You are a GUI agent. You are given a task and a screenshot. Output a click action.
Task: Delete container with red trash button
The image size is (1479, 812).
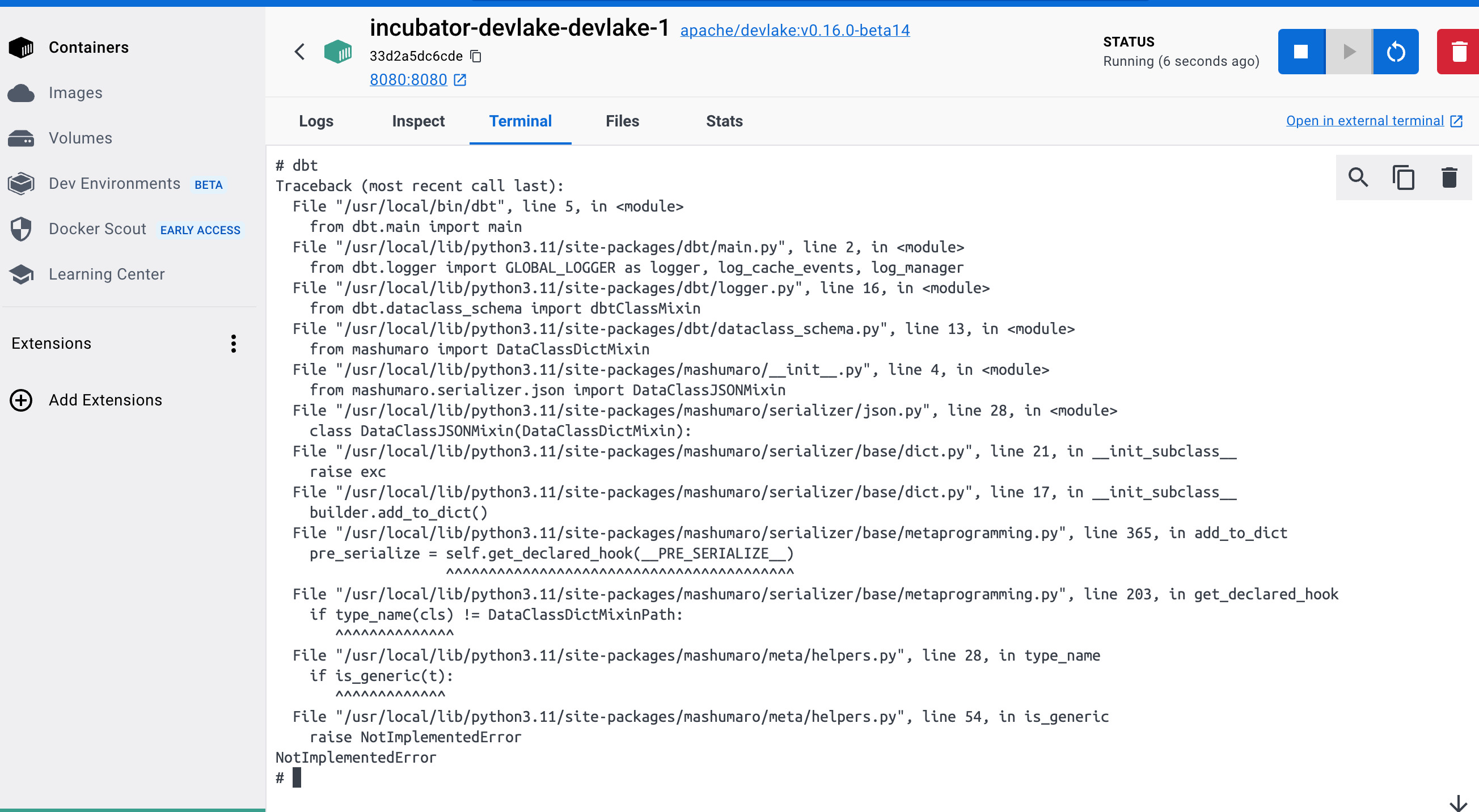[1459, 52]
